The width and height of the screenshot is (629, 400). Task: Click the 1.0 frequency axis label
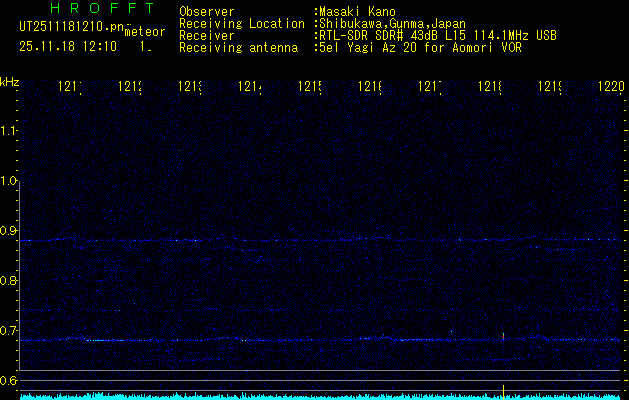tap(10, 181)
